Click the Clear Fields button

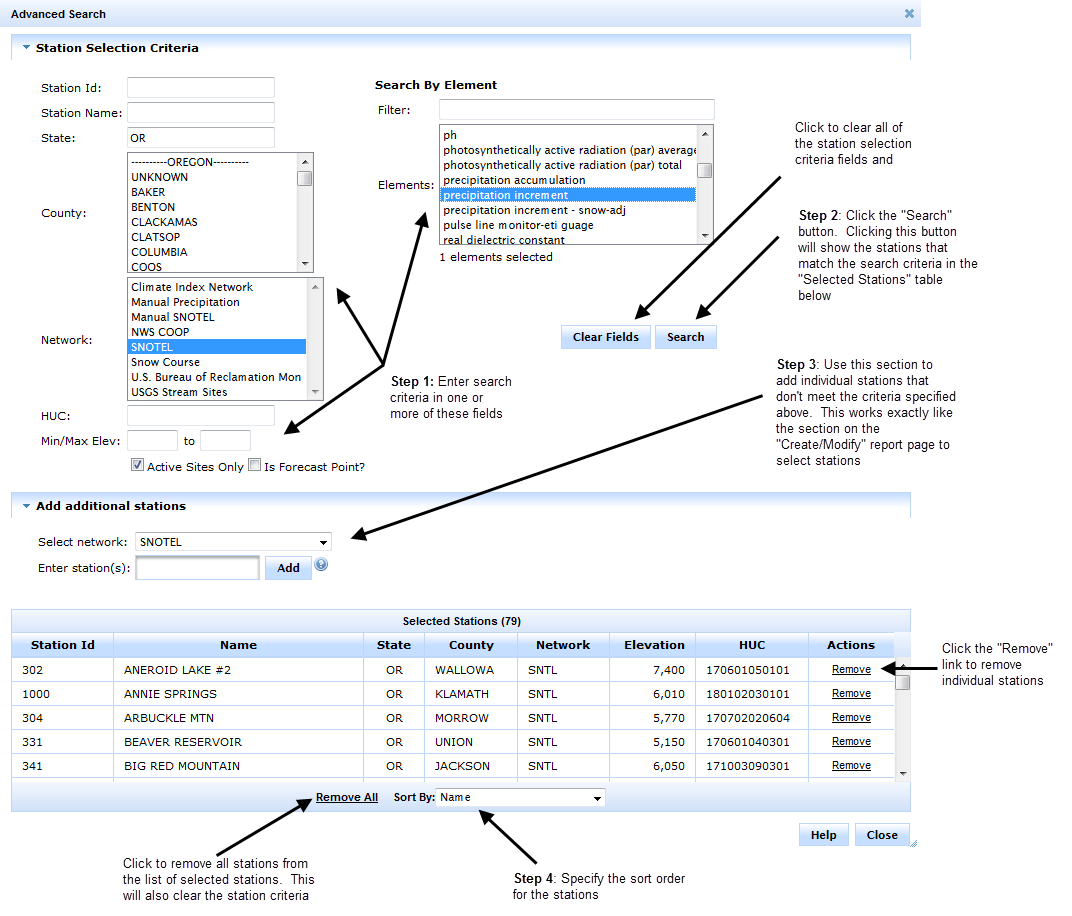point(605,337)
